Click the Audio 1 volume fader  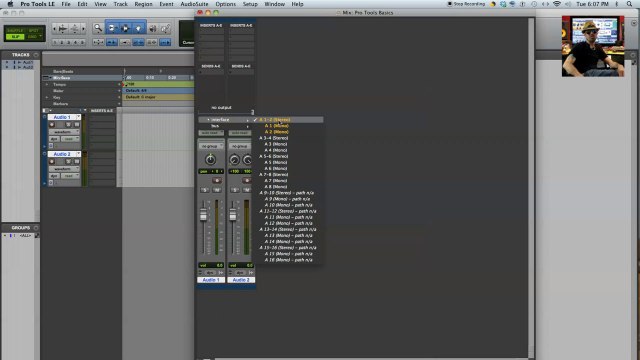pyautogui.click(x=203, y=215)
